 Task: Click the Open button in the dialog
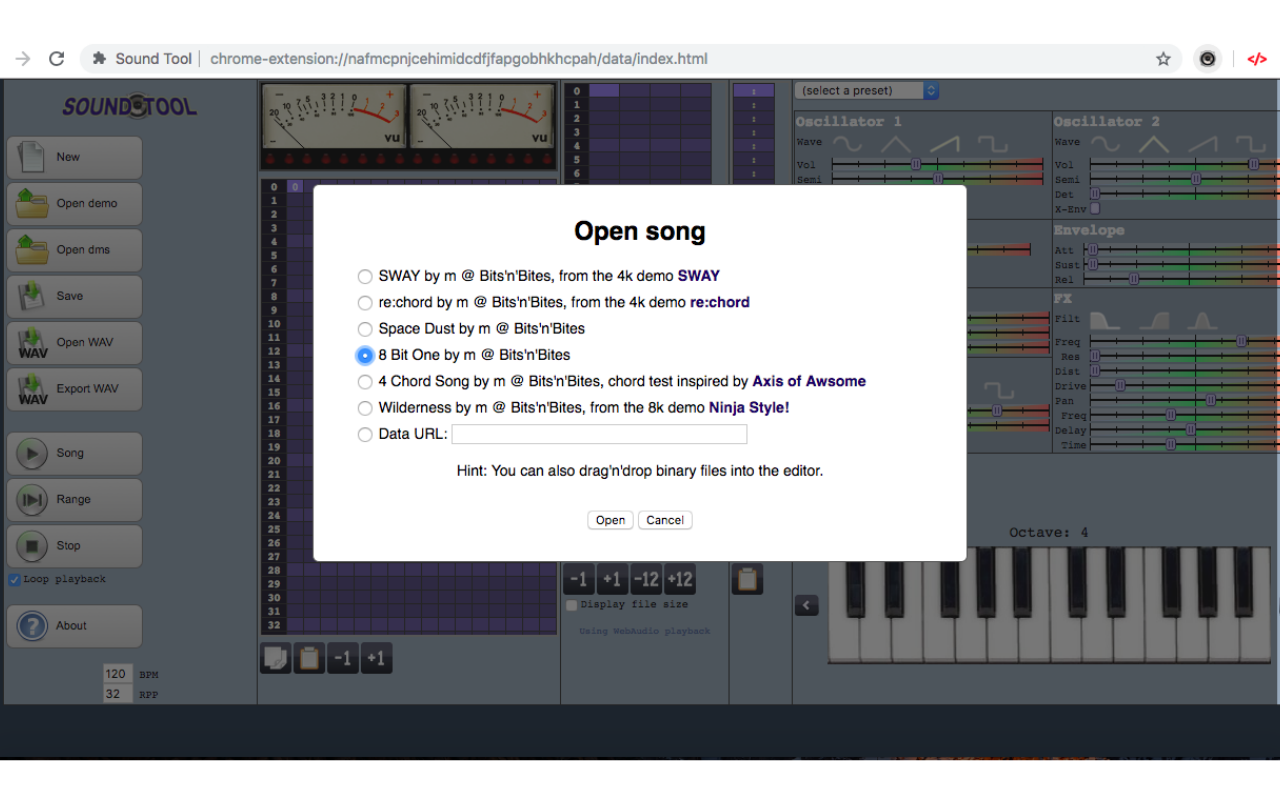tap(610, 520)
